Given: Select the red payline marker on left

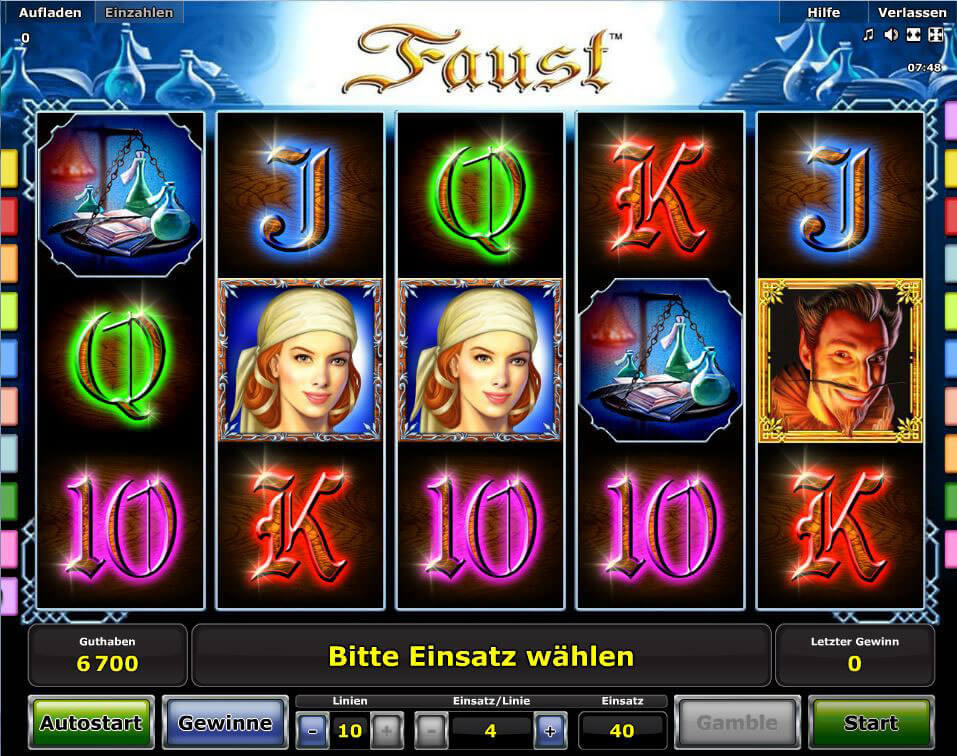Looking at the screenshot, I should (9, 216).
